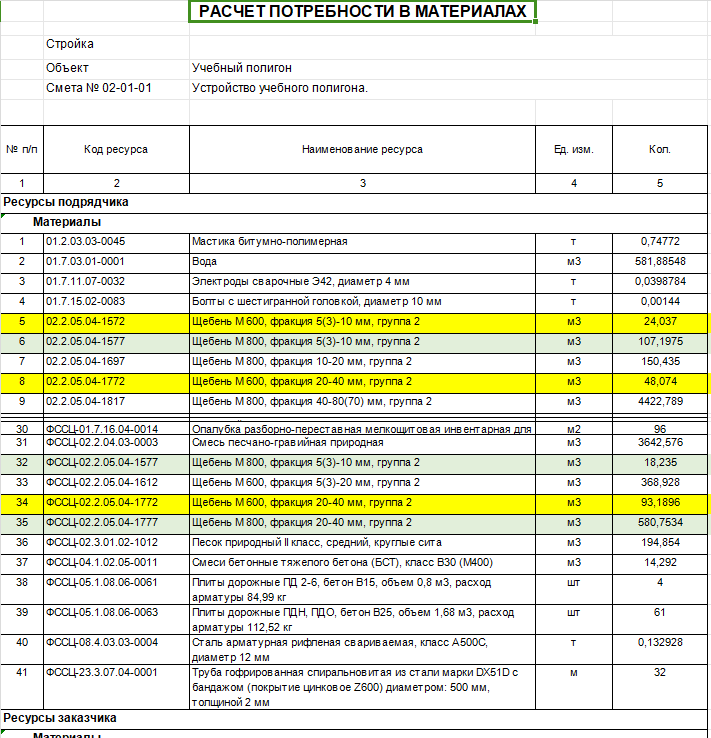The image size is (711, 738).
Task: Select 'Плиты дорожные ПД 2-6' name cell
Action: tap(362, 590)
